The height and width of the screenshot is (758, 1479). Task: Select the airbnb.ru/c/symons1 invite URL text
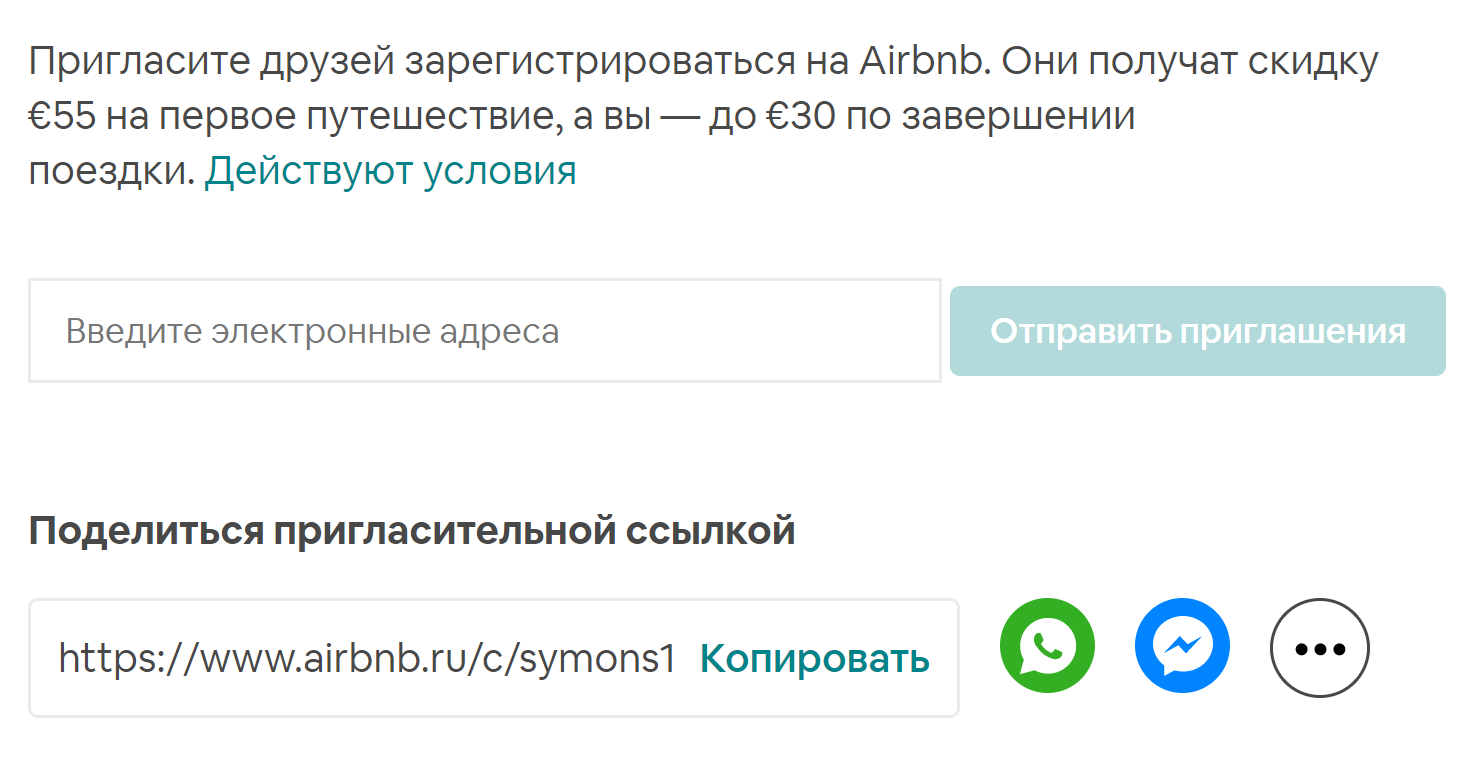pos(367,659)
